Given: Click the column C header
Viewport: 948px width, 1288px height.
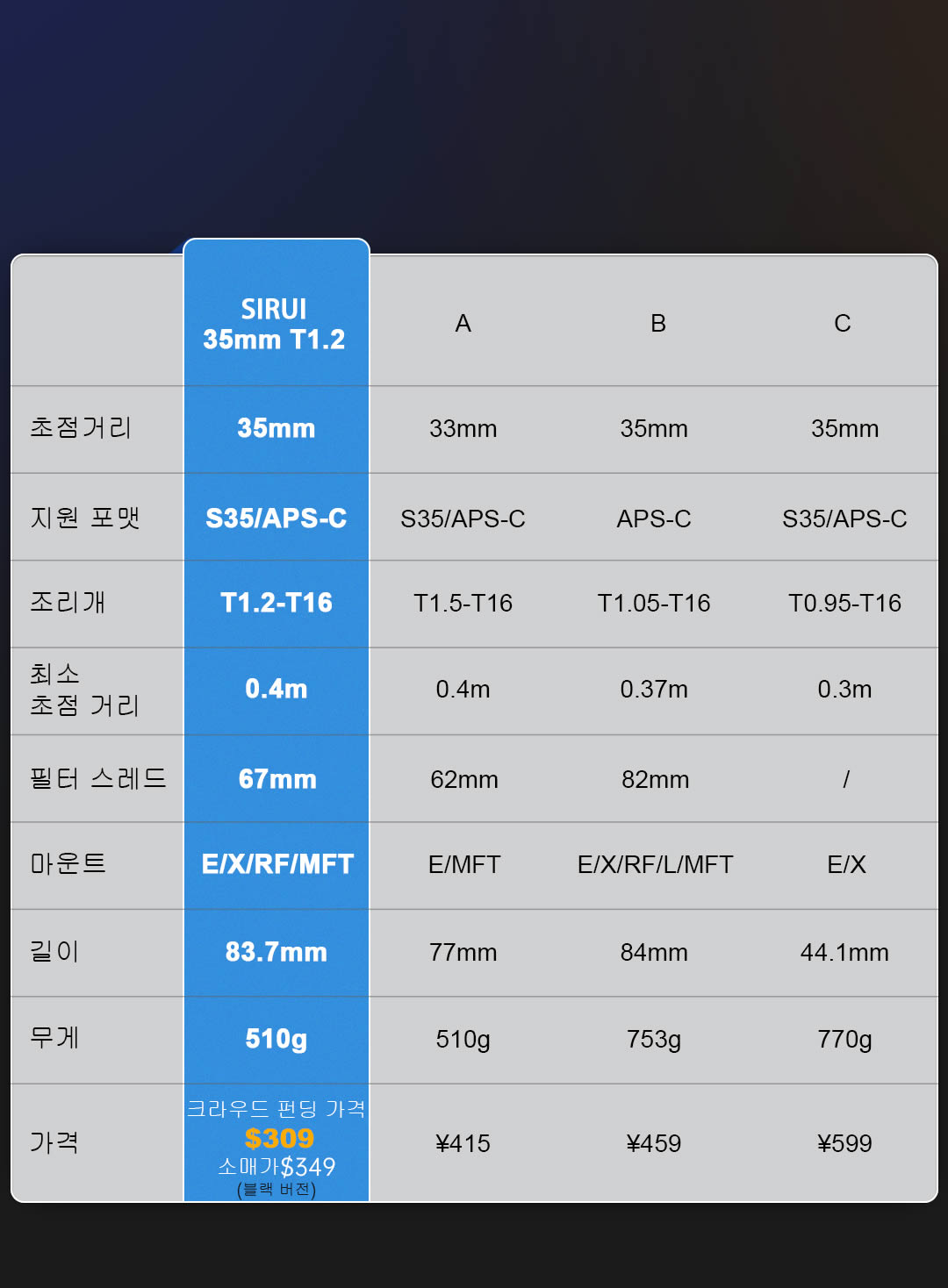Looking at the screenshot, I should pyautogui.click(x=843, y=324).
